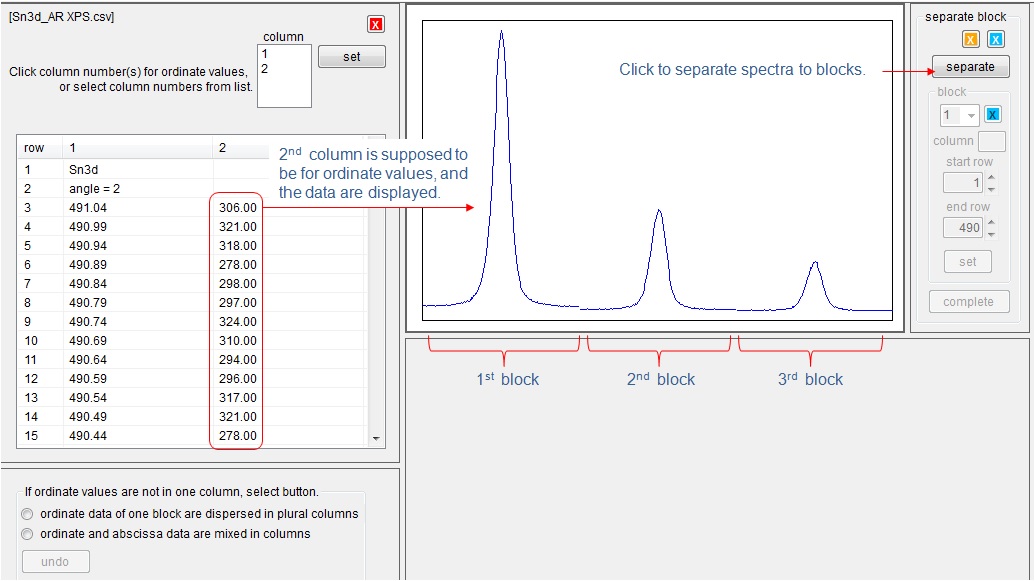
Task: Click the red X close icon
Action: click(376, 24)
